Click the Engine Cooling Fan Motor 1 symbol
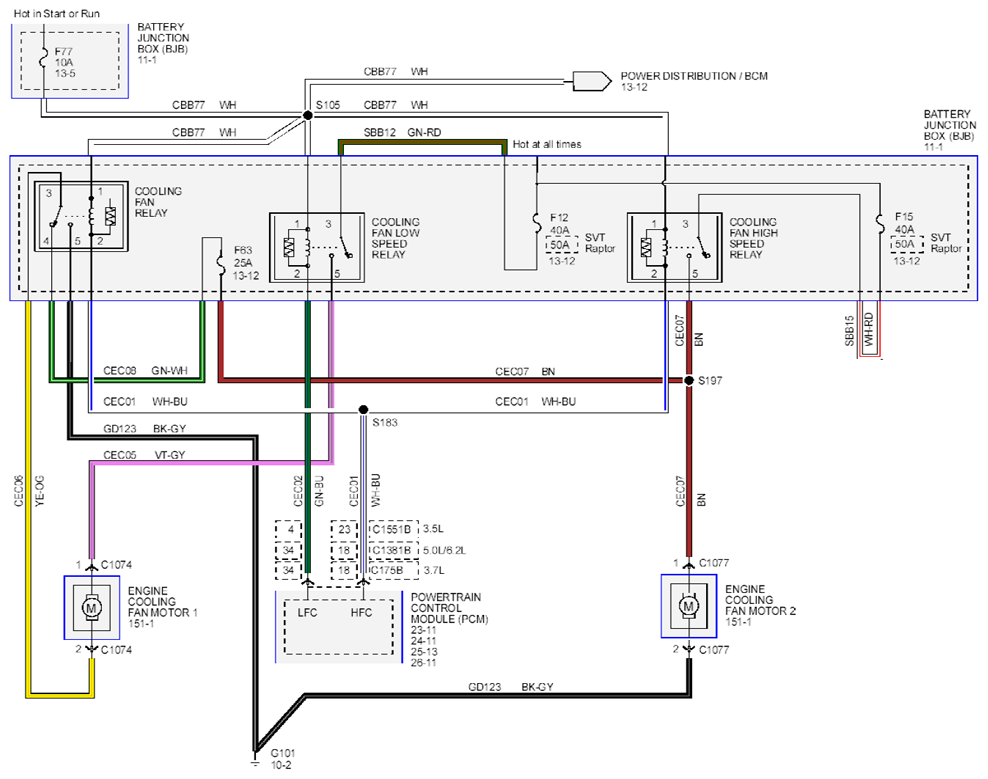Viewport: 988px width, 779px height. click(91, 608)
